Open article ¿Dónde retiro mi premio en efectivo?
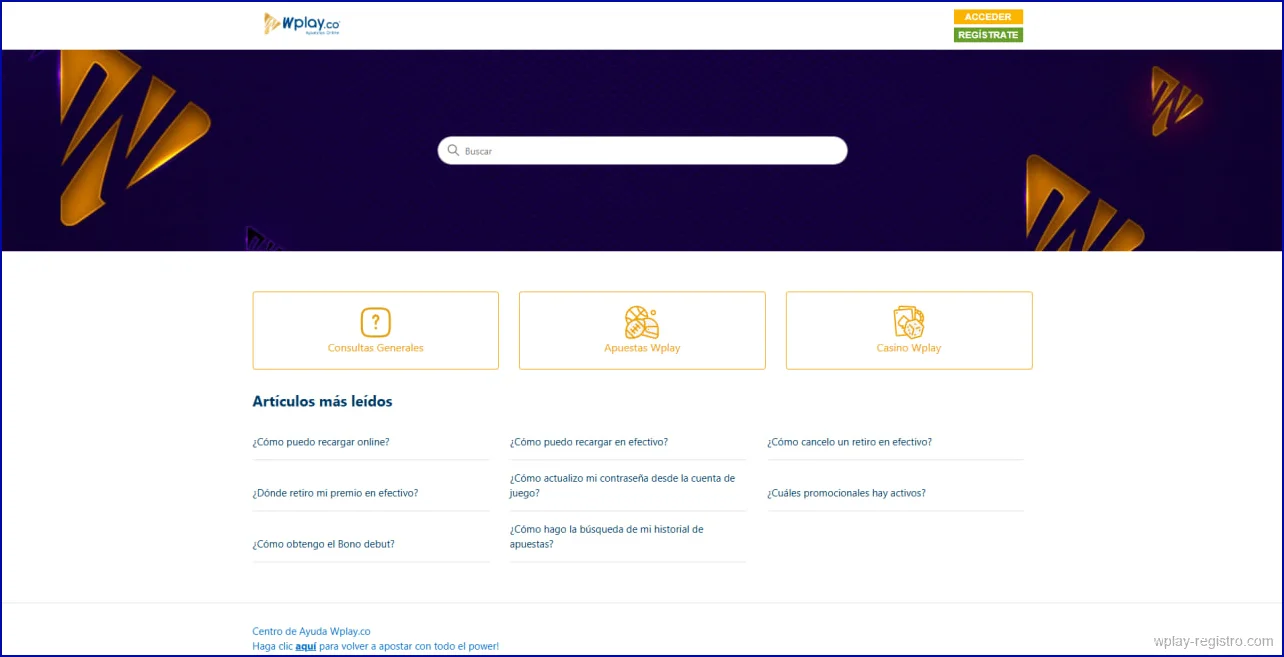Image resolution: width=1284 pixels, height=657 pixels. 335,493
